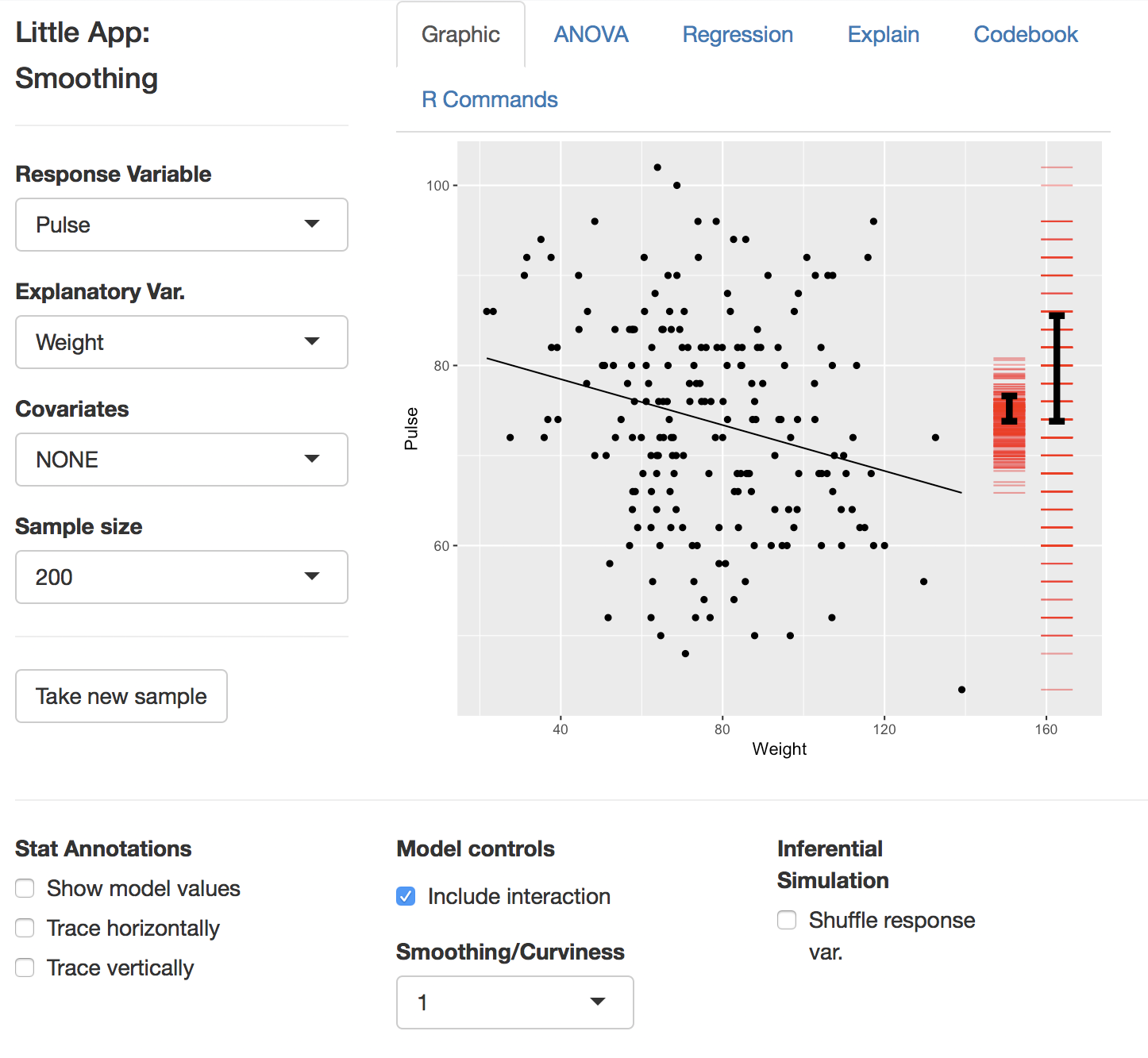Expand the Explanatory Var. Weight dropdown
This screenshot has width=1148, height=1058.
[x=181, y=342]
